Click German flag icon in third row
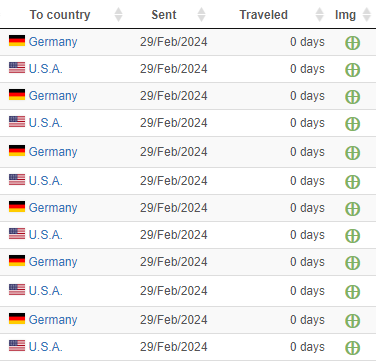 [x=17, y=94]
